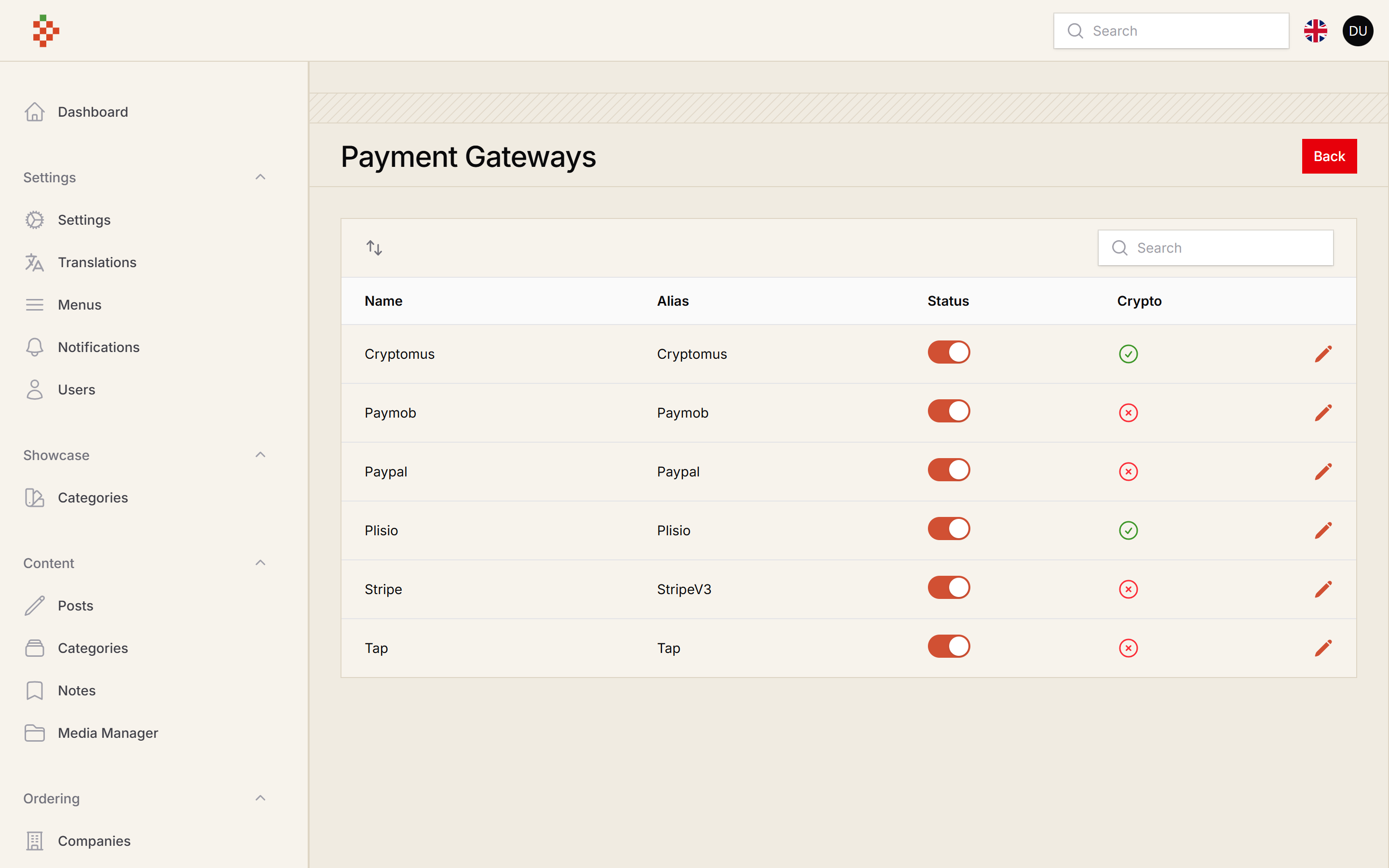This screenshot has height=868, width=1389.
Task: Edit the Plisio gateway with pencil icon
Action: [x=1323, y=530]
